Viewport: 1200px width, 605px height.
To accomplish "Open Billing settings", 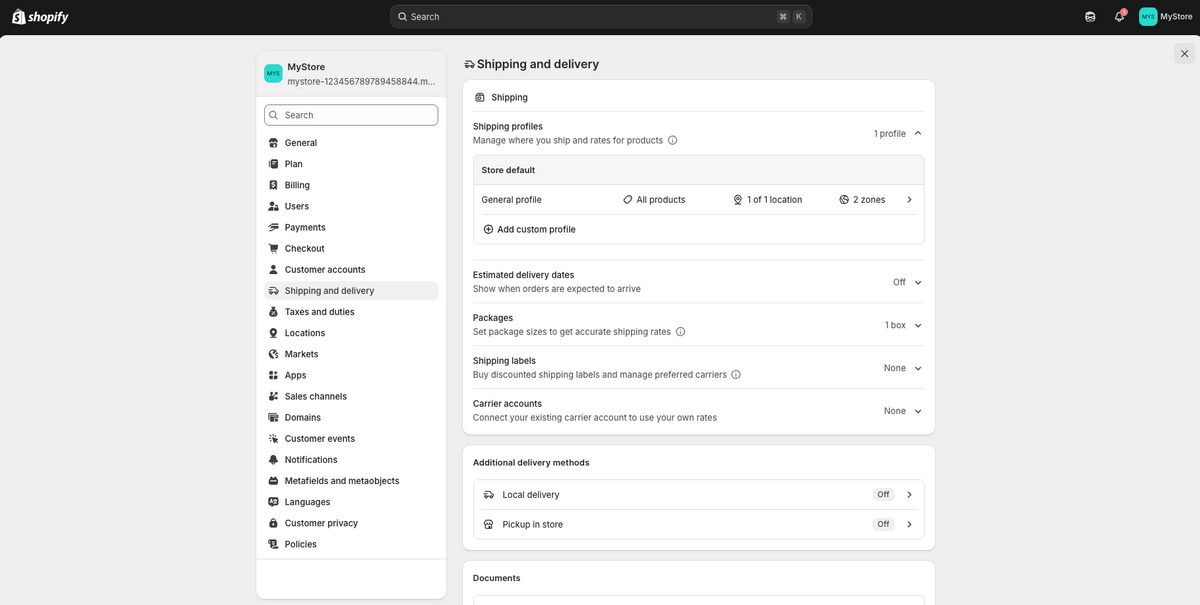I will [x=351, y=185].
